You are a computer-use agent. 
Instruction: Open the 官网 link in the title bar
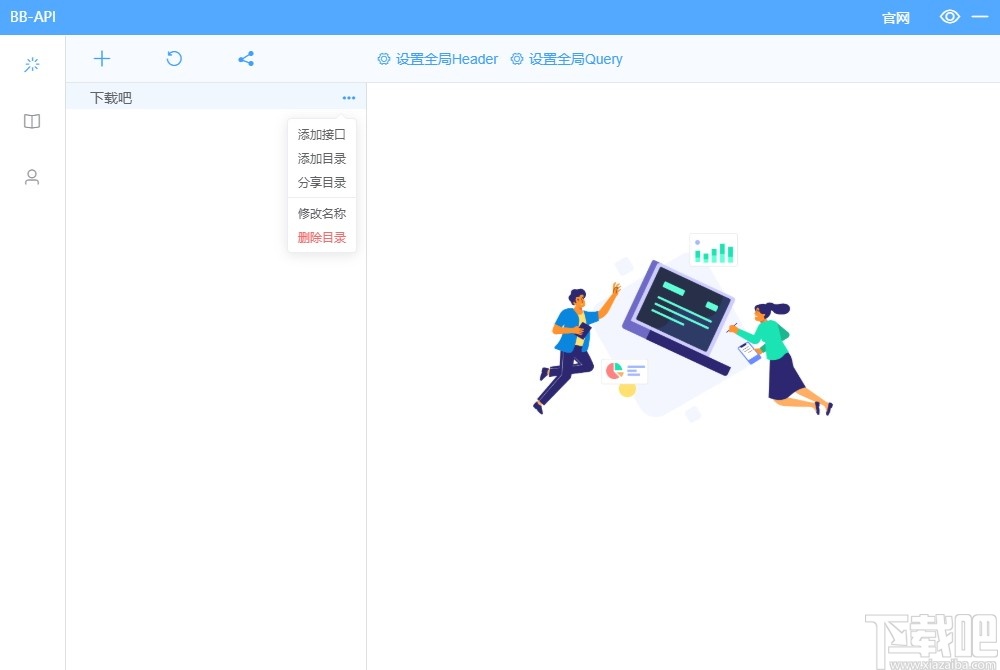click(895, 17)
